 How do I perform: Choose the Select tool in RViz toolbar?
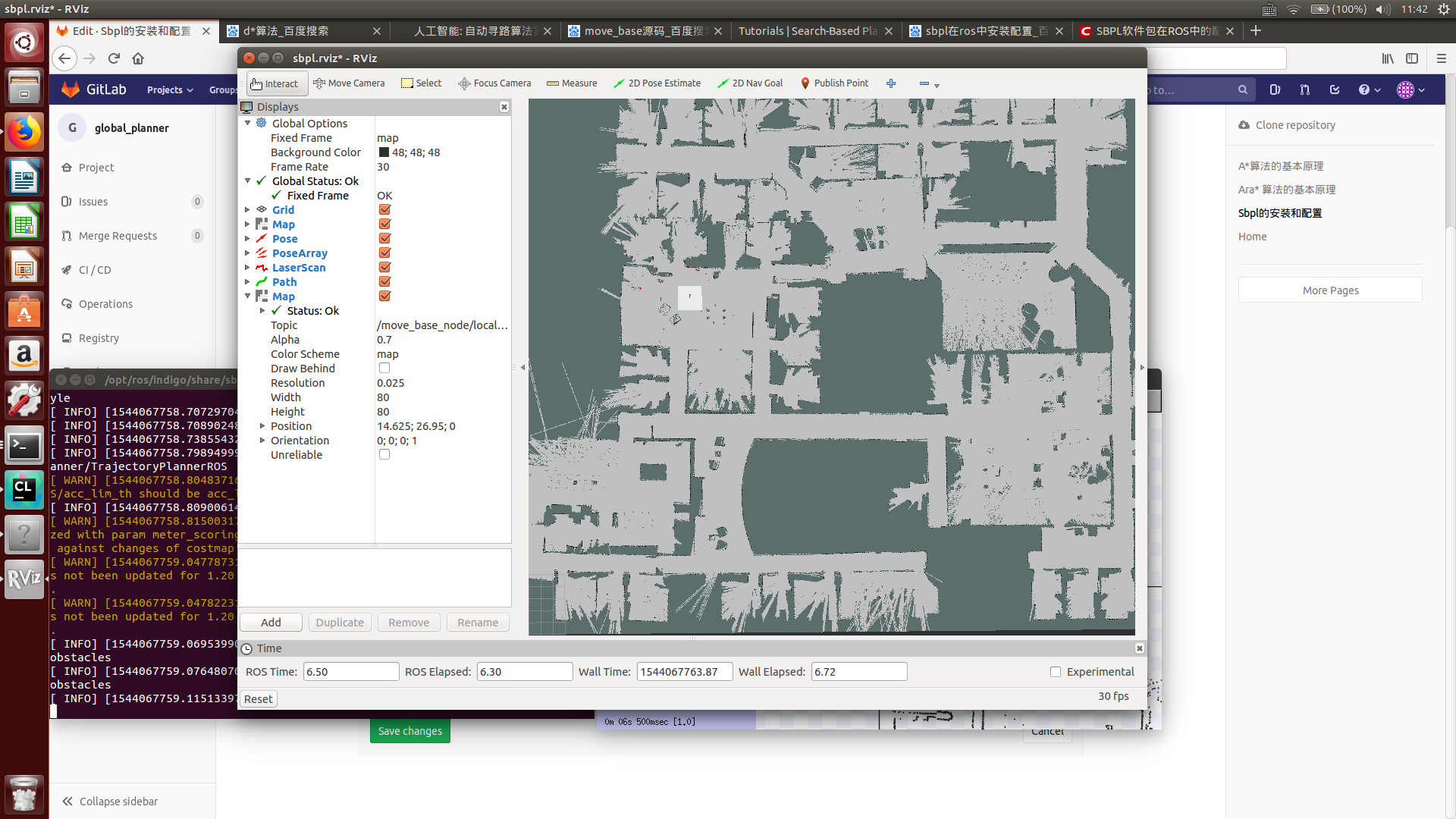(x=421, y=83)
